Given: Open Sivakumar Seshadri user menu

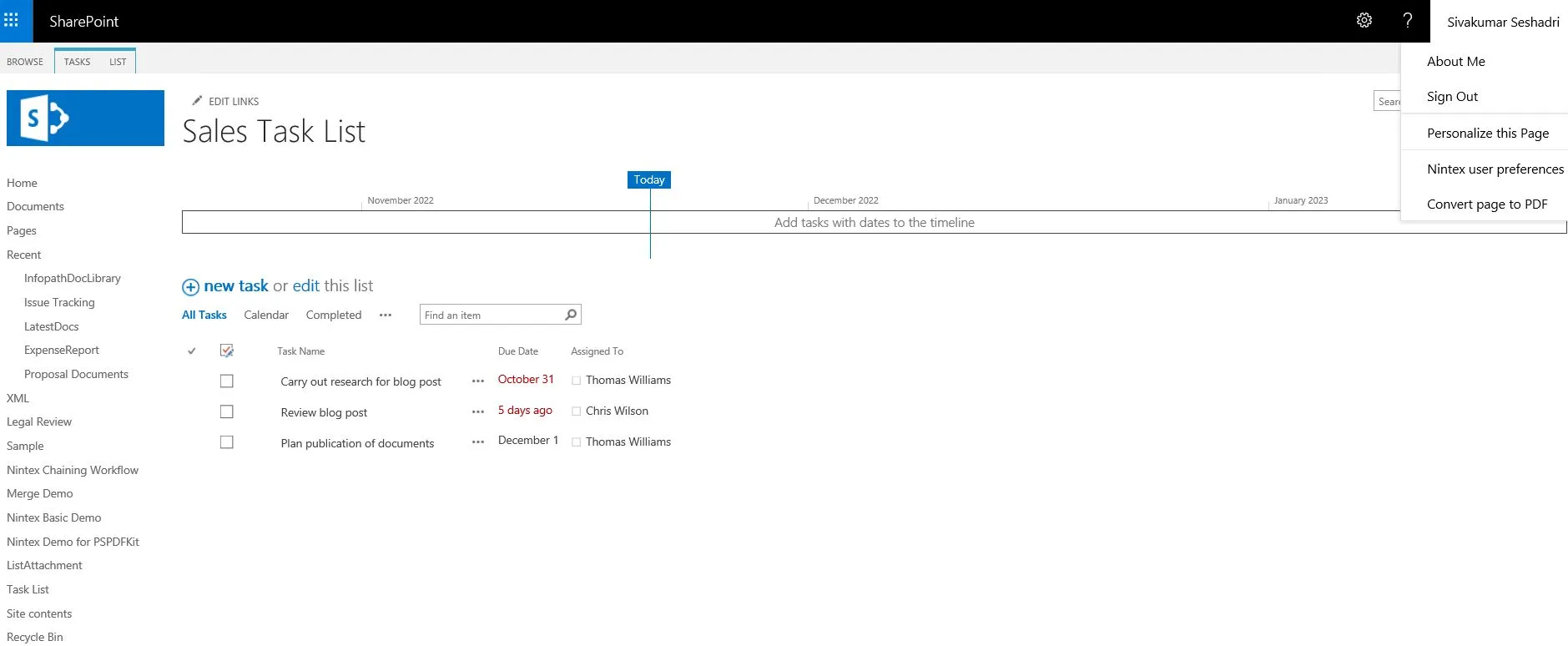Looking at the screenshot, I should point(1503,22).
